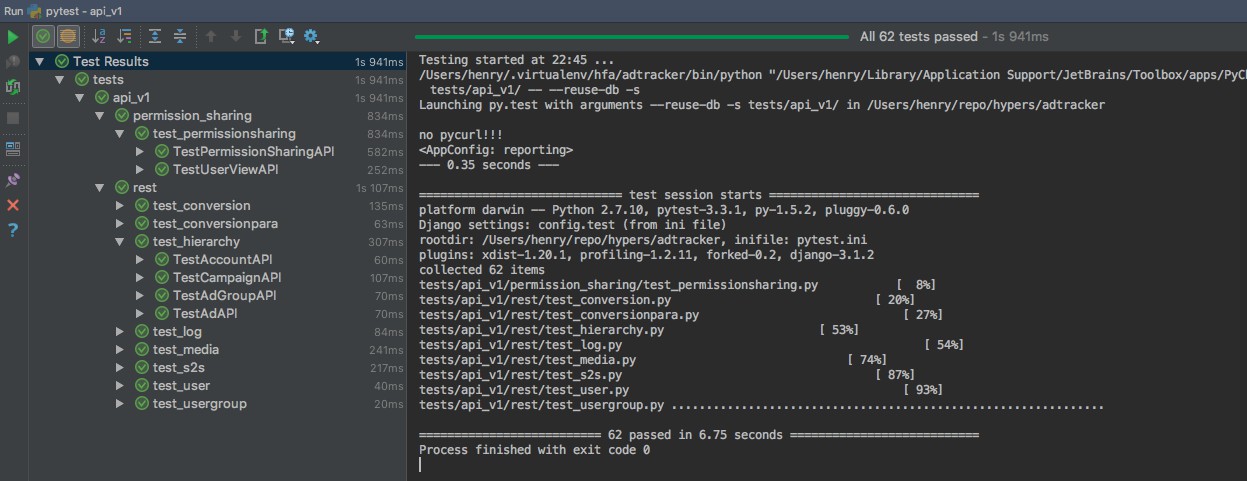Open the blue help question mark
1247x481 pixels.
(x=13, y=230)
